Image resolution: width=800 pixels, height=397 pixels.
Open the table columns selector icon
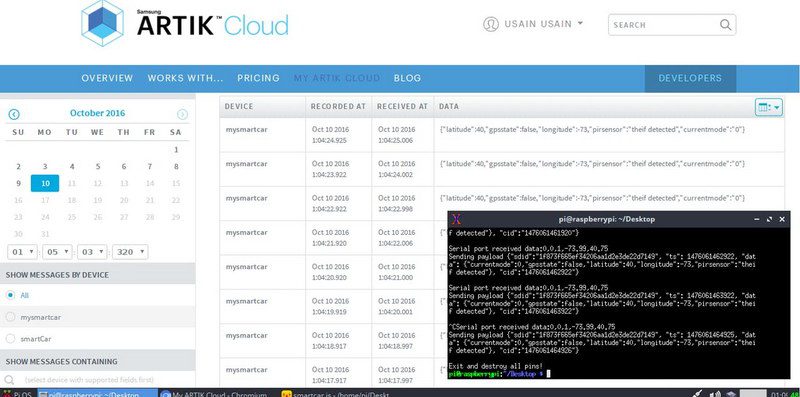tap(768, 107)
